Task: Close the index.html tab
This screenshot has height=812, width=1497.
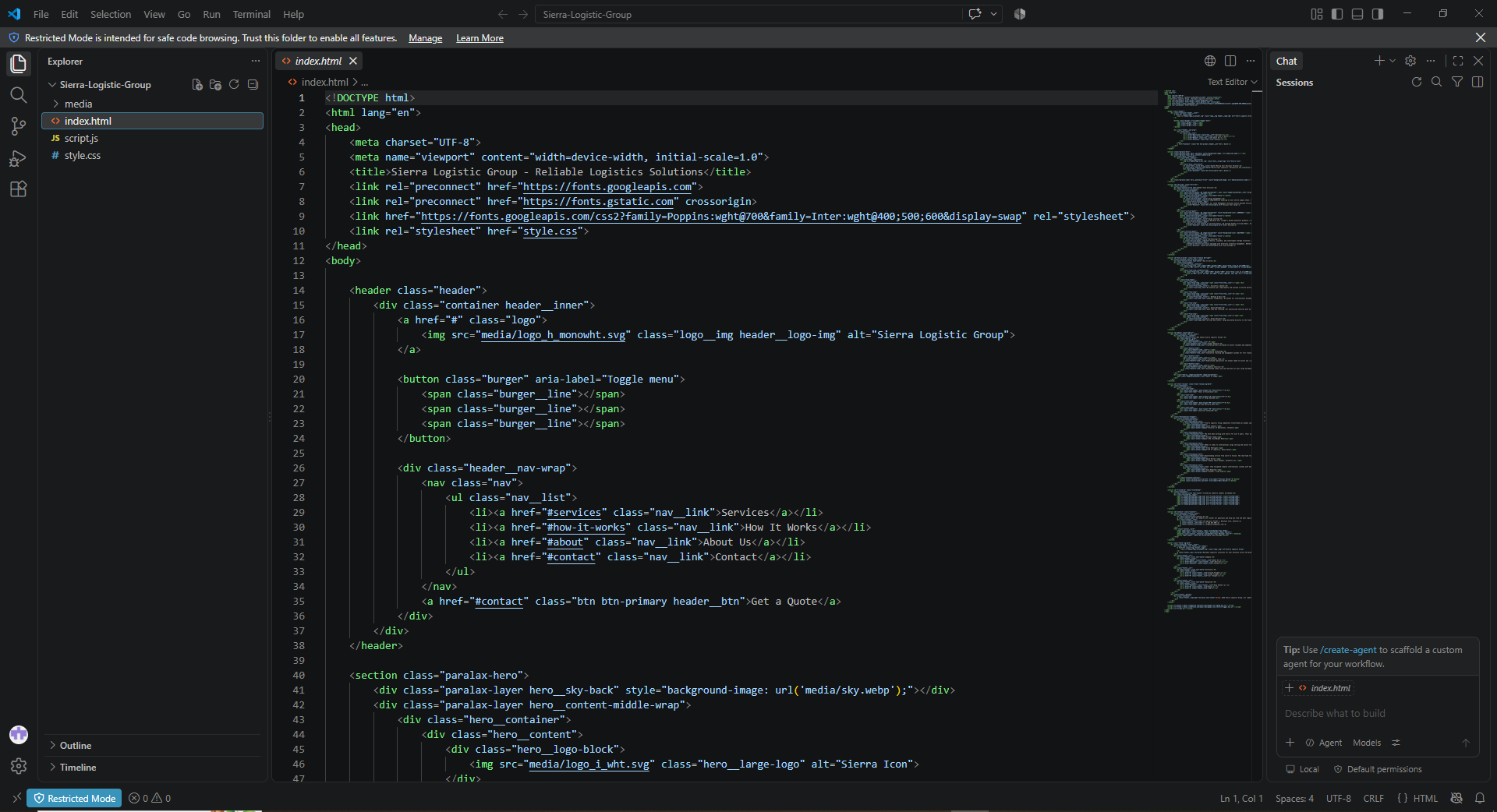Action: click(353, 61)
